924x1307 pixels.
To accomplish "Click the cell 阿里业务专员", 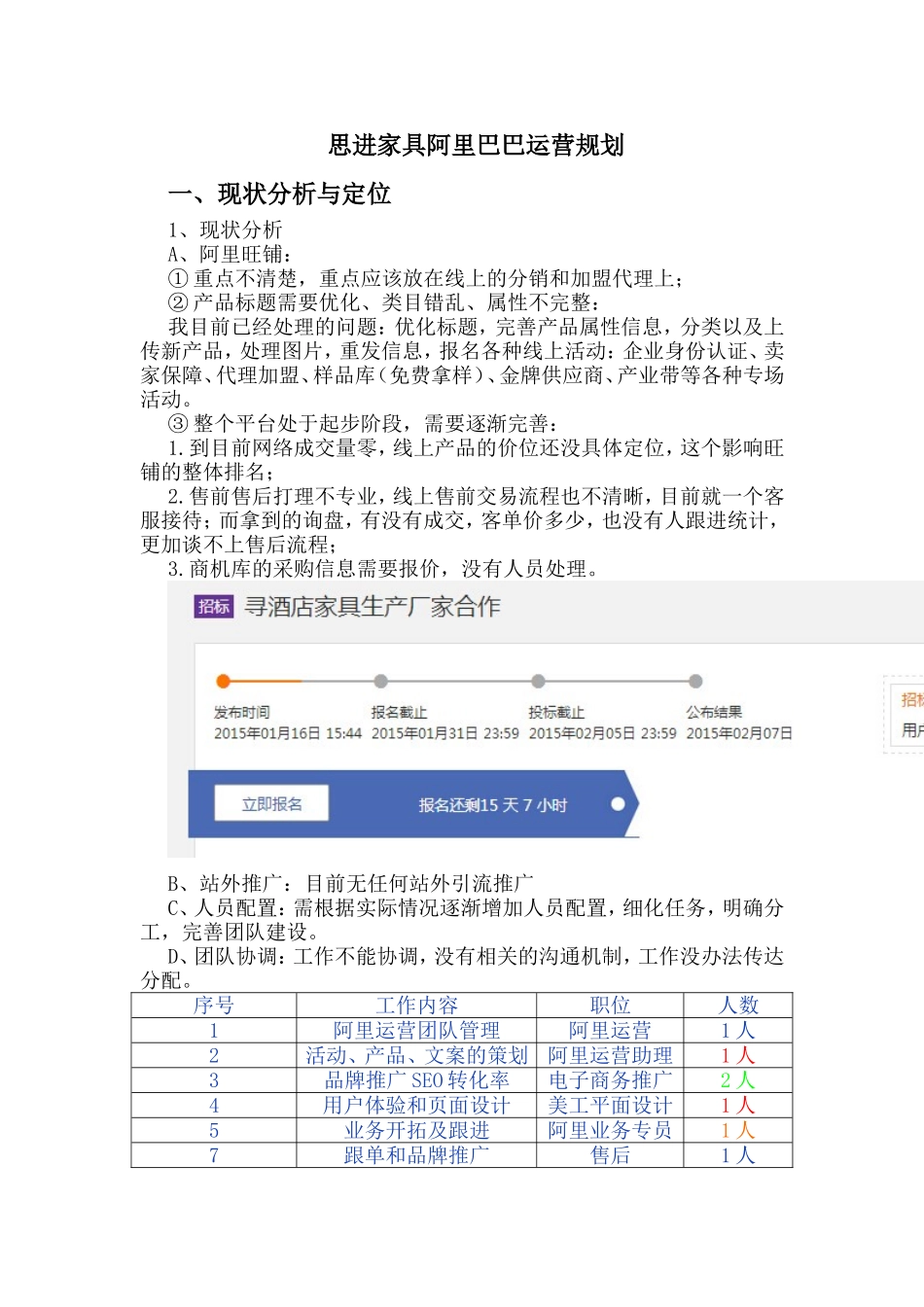I will pyautogui.click(x=610, y=1131).
